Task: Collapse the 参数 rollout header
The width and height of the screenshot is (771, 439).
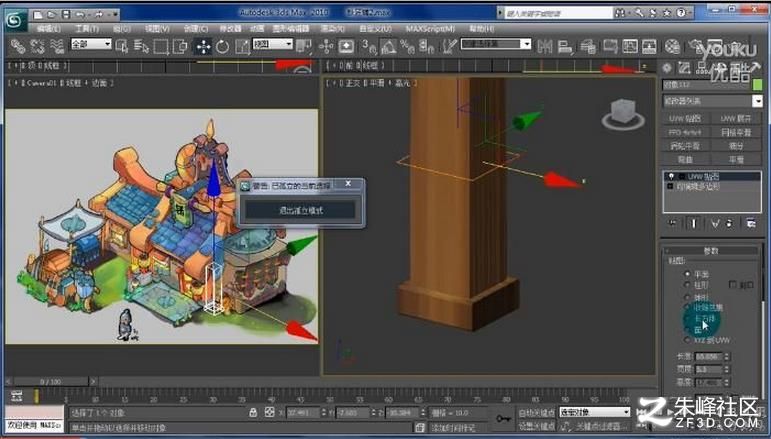Action: pyautogui.click(x=711, y=251)
